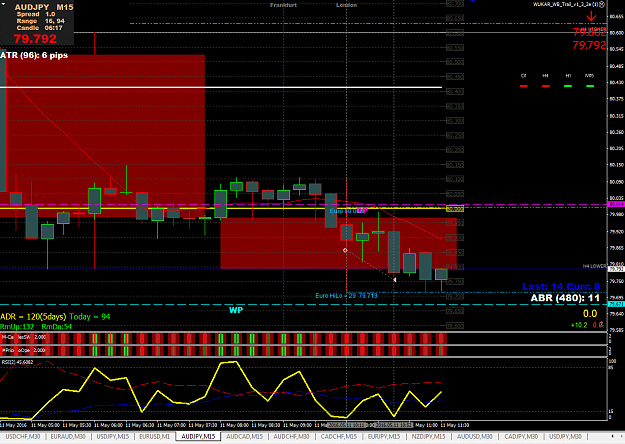Click the cyan 79.671 price axis tag
The image size is (625, 444).
coord(616,304)
